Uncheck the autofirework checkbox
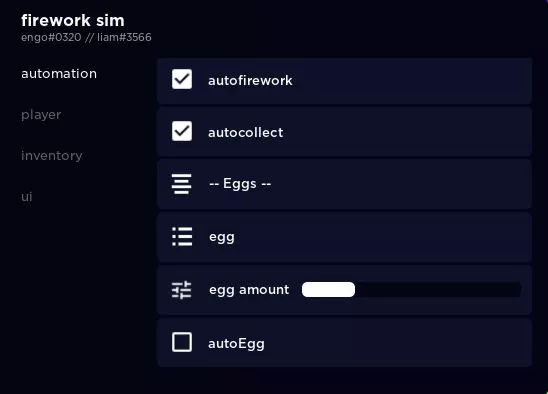The width and height of the screenshot is (548, 394). [182, 79]
